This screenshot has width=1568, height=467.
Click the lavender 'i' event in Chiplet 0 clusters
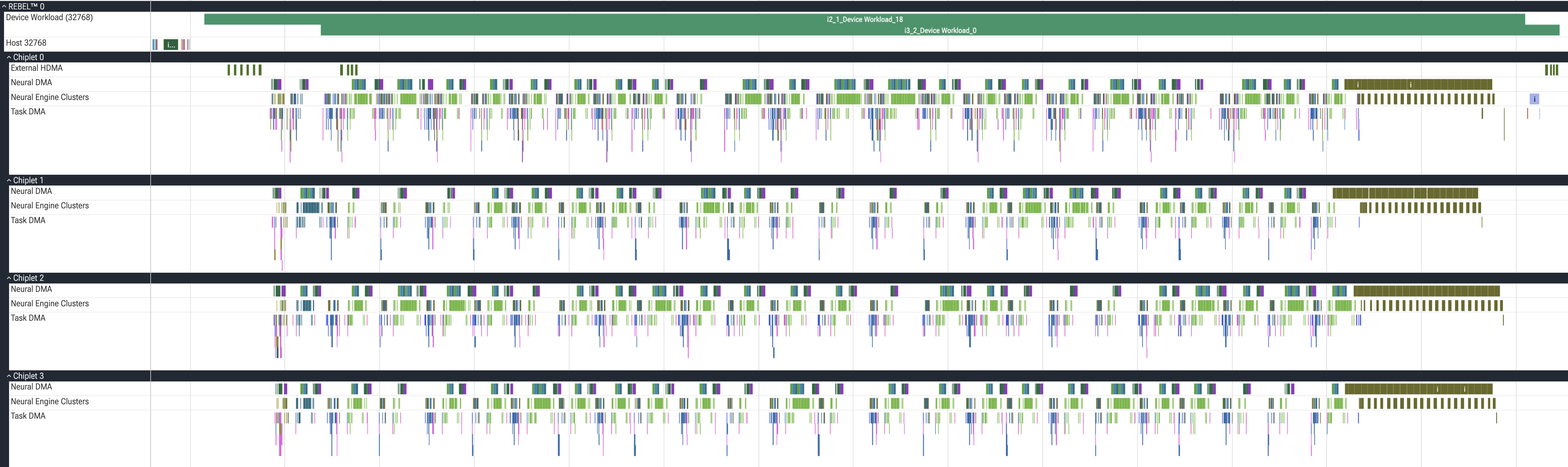[x=1534, y=99]
